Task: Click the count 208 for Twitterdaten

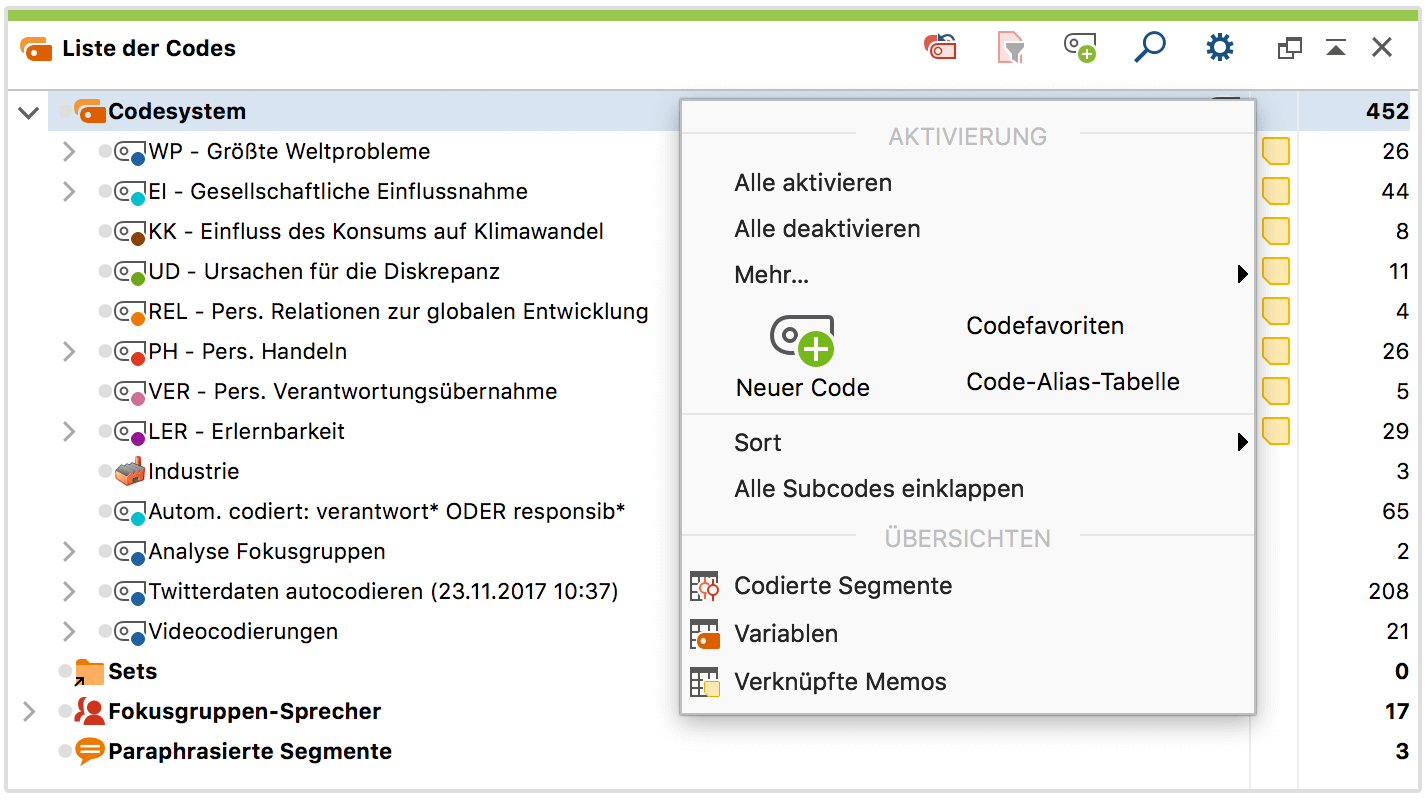Action: pos(1389,591)
